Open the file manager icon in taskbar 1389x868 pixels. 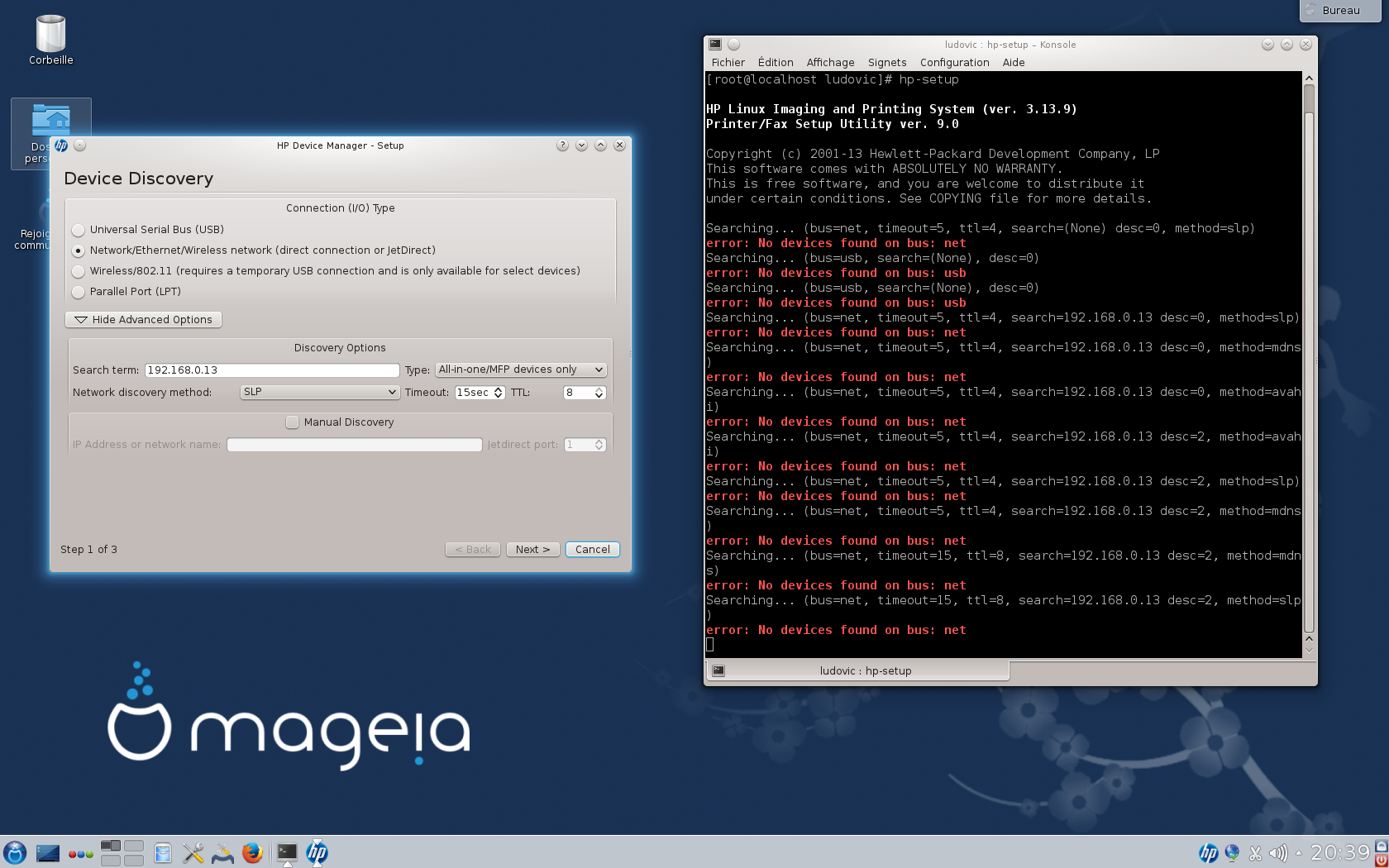[163, 853]
